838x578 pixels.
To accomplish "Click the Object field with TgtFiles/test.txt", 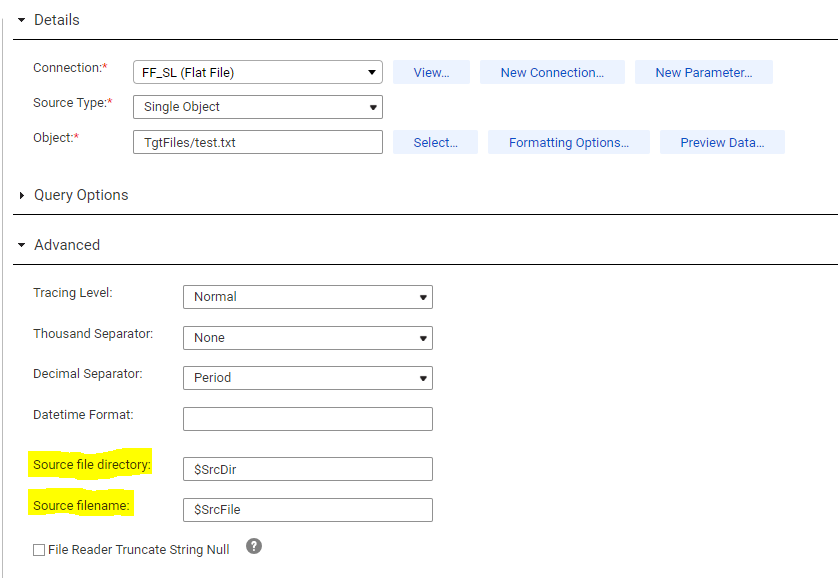I will pos(258,142).
